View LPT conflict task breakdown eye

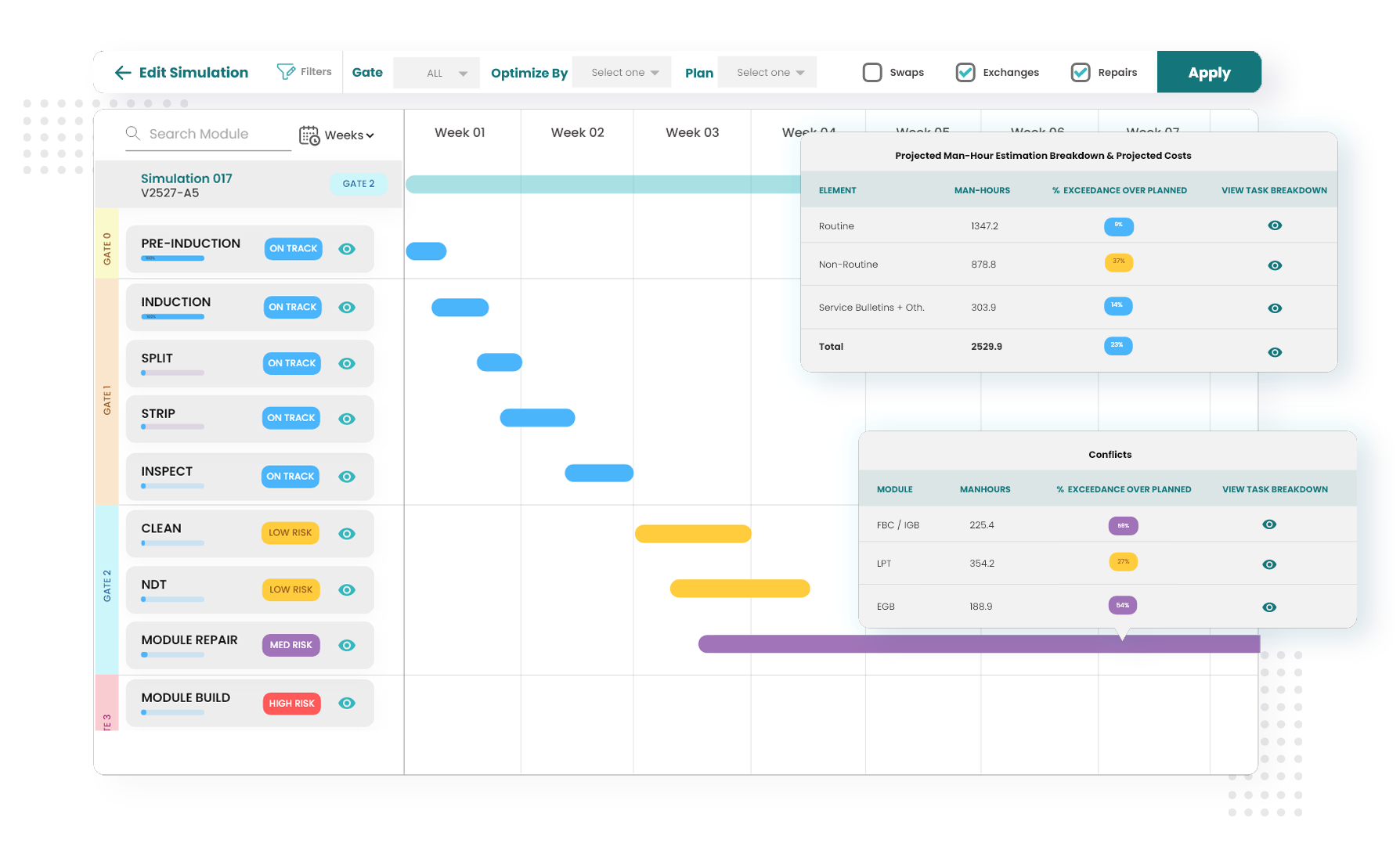(x=1269, y=564)
